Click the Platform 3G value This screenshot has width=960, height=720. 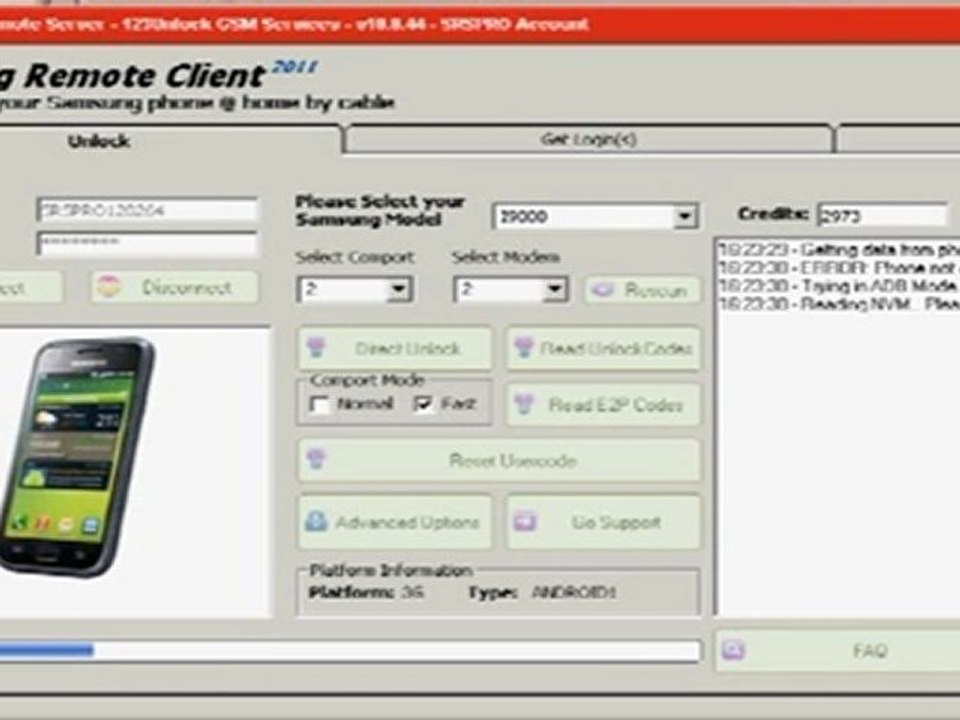click(413, 592)
